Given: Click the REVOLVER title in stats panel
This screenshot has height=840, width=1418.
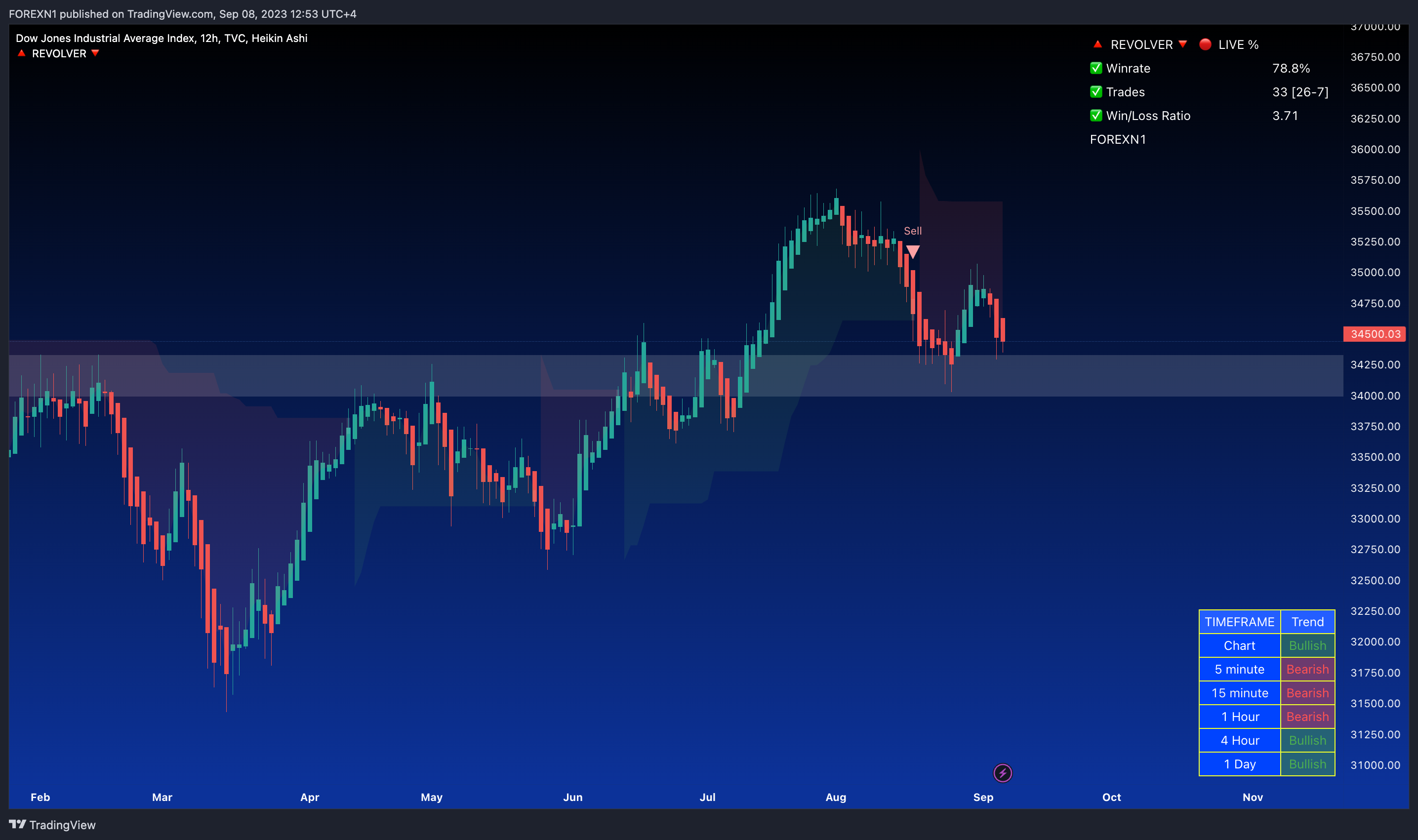Looking at the screenshot, I should coord(1141,44).
